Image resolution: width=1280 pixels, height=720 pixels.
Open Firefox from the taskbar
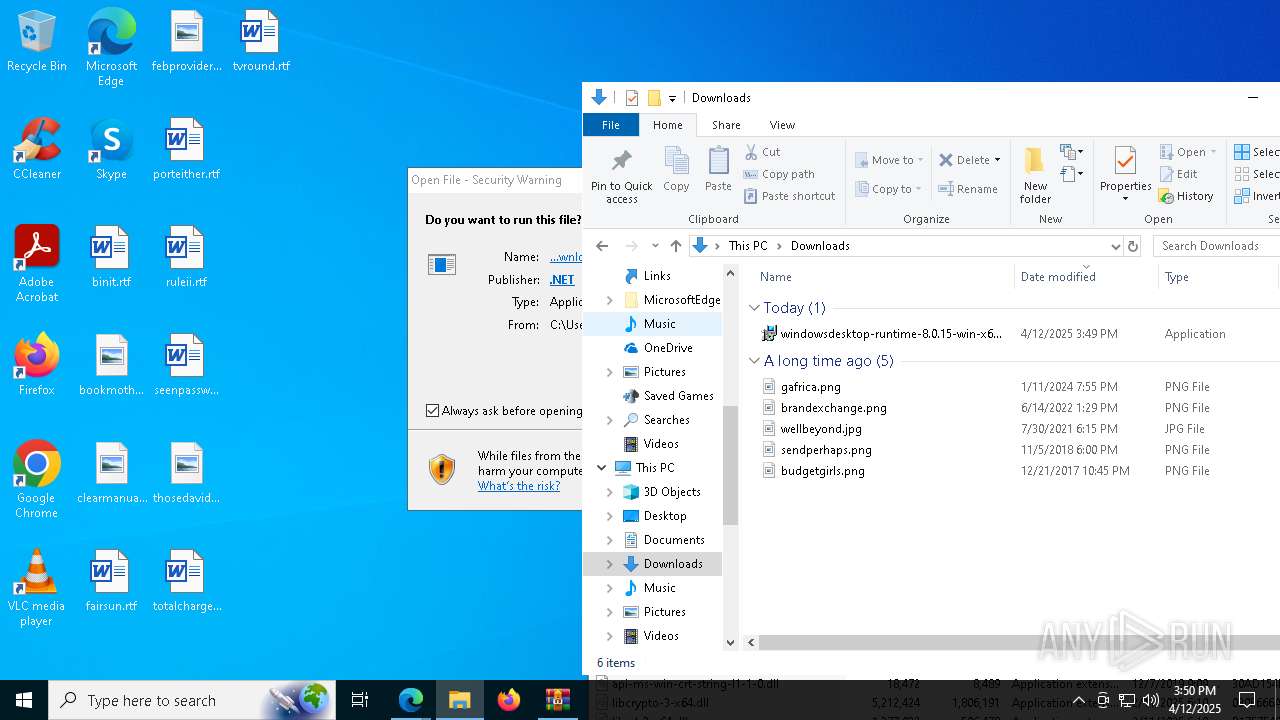[x=509, y=700]
